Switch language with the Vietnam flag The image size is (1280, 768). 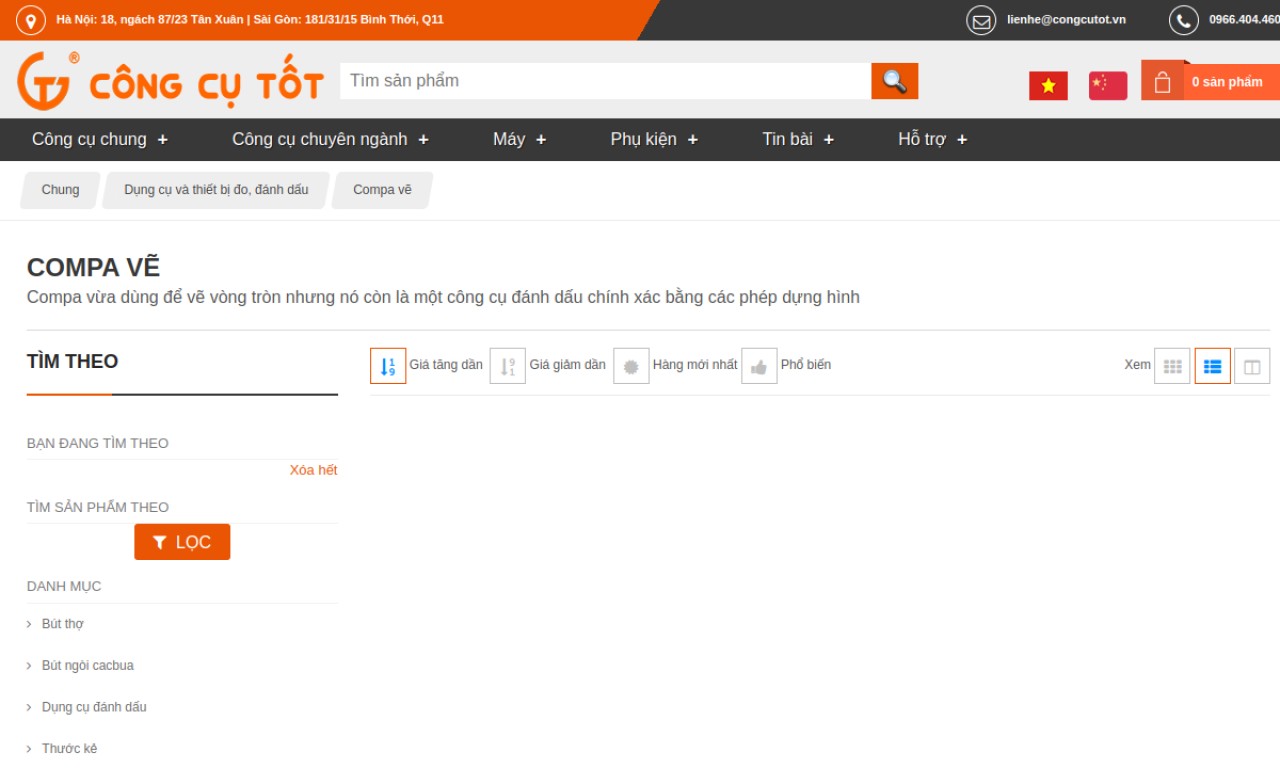pos(1048,86)
